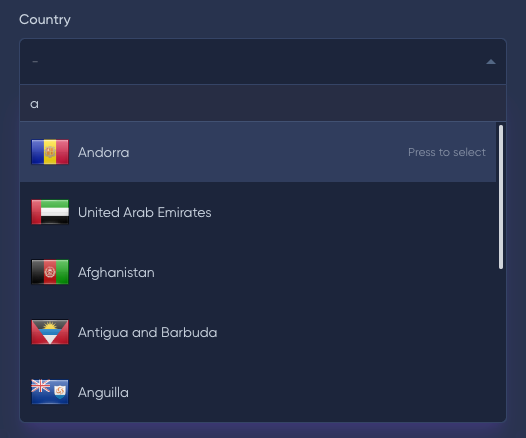Click the Anguilla flag icon
The height and width of the screenshot is (438, 526).
(x=50, y=392)
